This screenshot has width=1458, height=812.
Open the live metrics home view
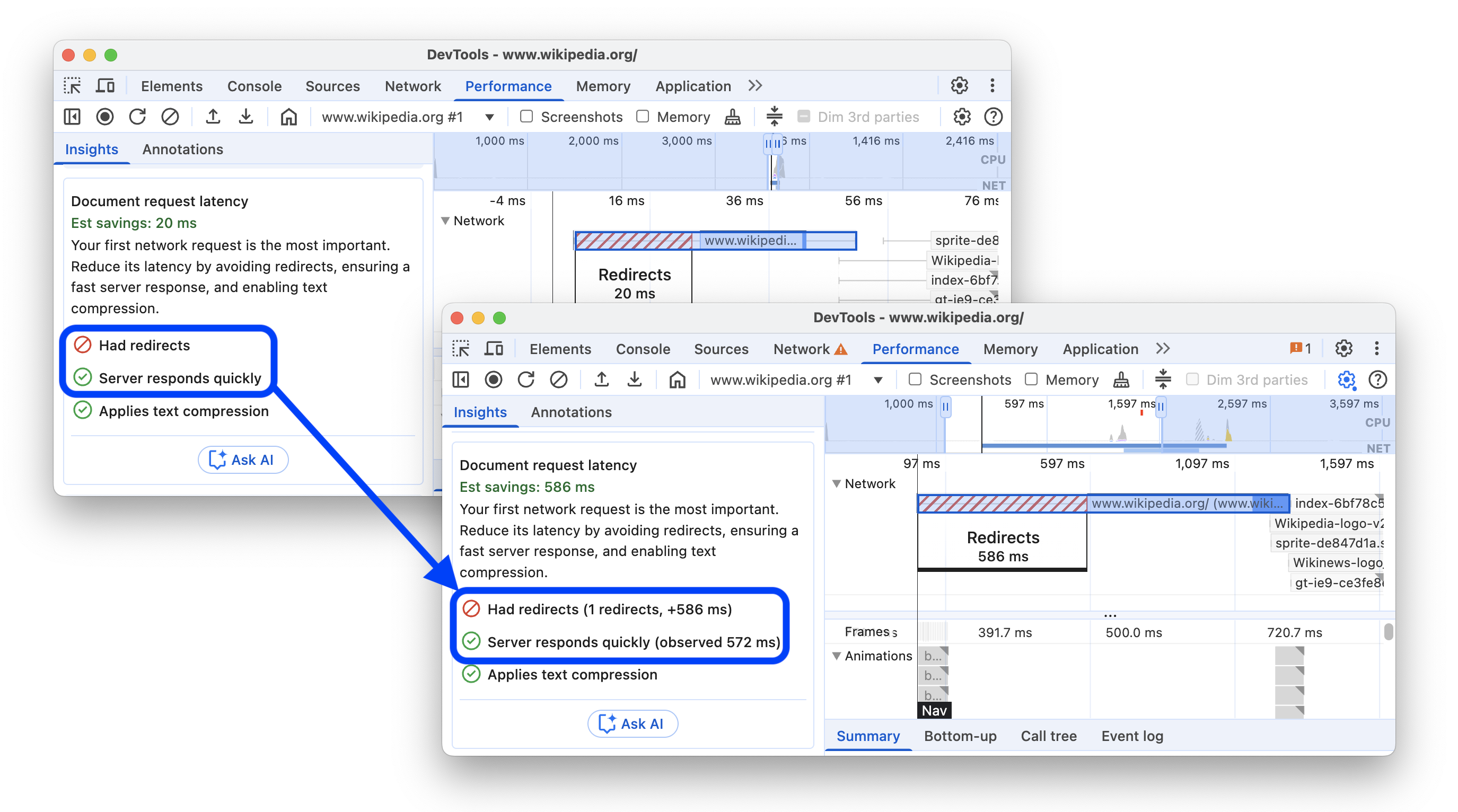(x=678, y=379)
